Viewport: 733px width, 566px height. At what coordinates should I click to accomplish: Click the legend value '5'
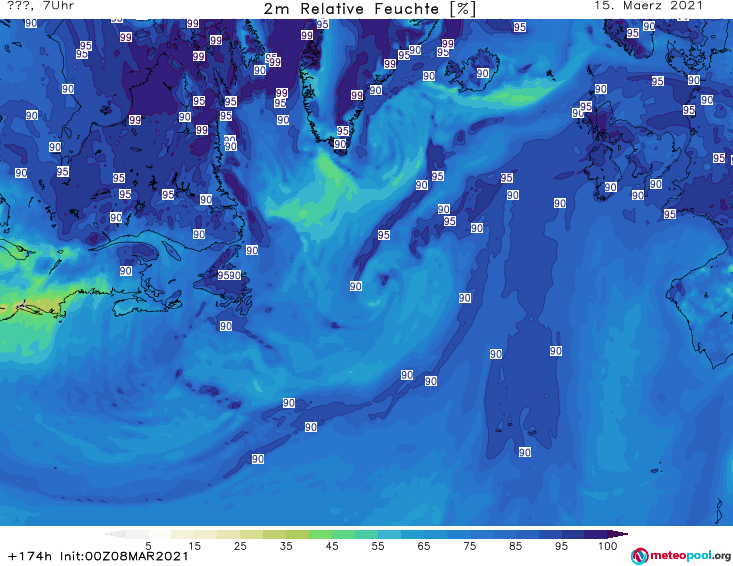[148, 546]
